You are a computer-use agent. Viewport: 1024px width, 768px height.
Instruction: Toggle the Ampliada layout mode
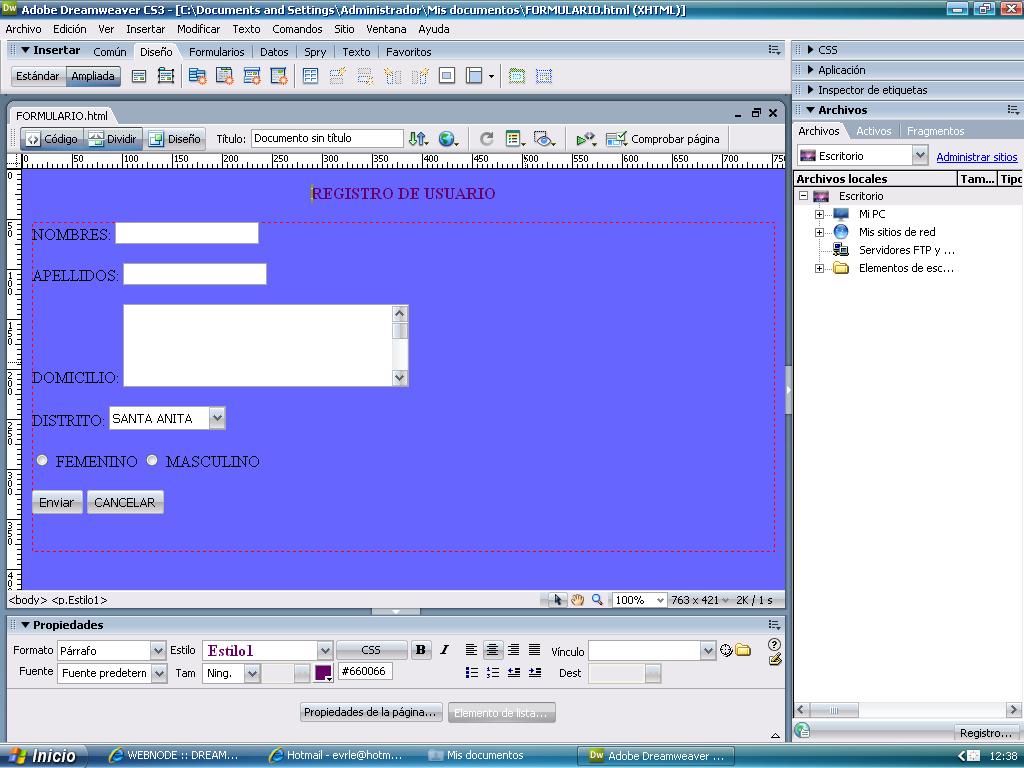93,76
